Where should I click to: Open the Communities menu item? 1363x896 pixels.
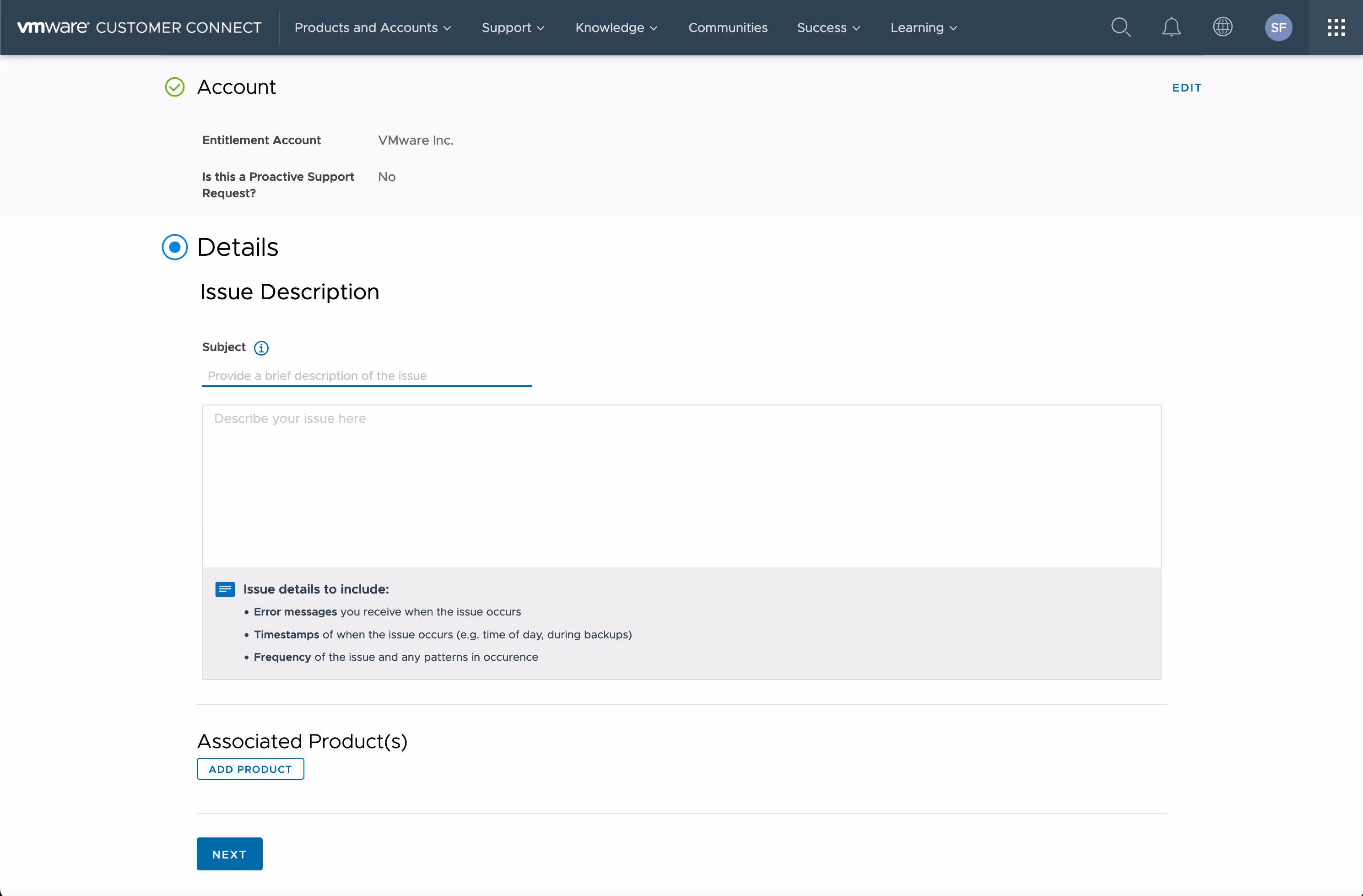tap(727, 27)
